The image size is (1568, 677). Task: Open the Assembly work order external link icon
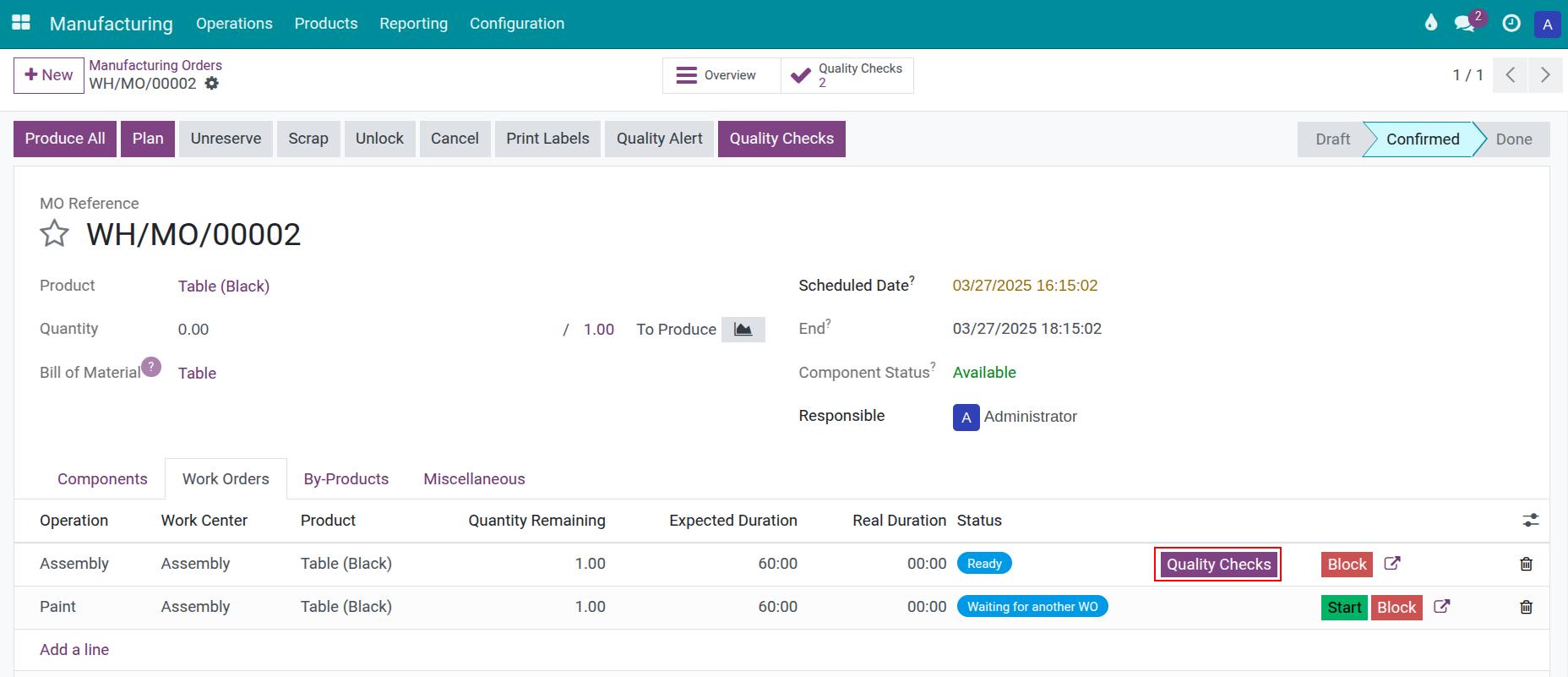click(1392, 564)
